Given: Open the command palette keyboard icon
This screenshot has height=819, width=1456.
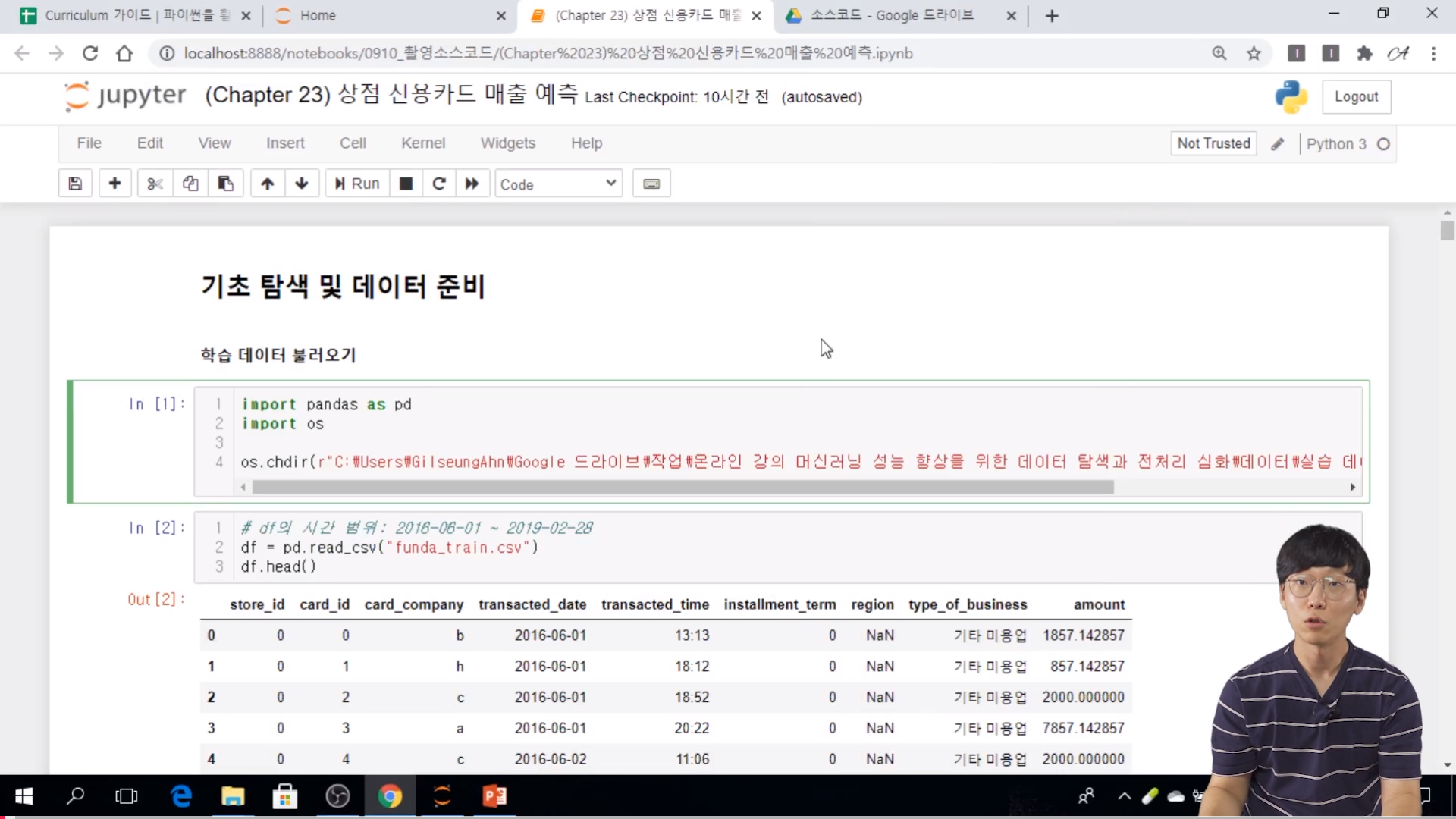Looking at the screenshot, I should click(651, 184).
